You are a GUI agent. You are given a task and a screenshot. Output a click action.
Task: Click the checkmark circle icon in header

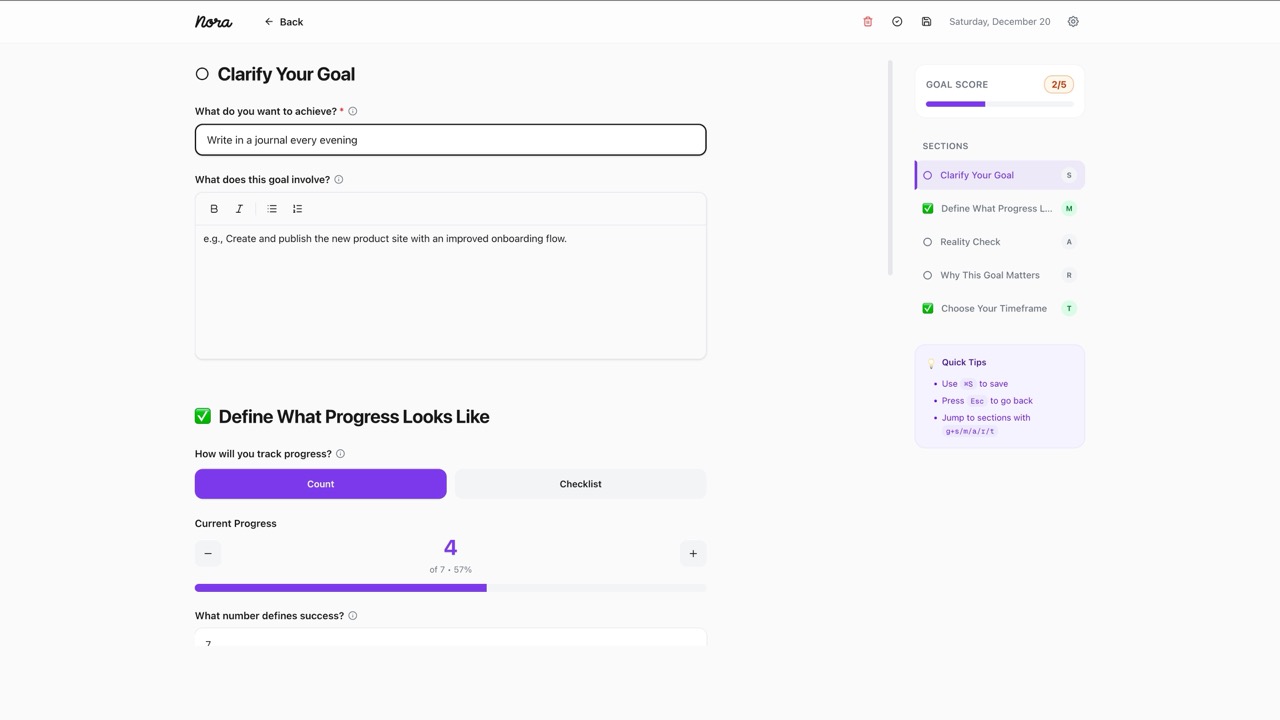[897, 22]
